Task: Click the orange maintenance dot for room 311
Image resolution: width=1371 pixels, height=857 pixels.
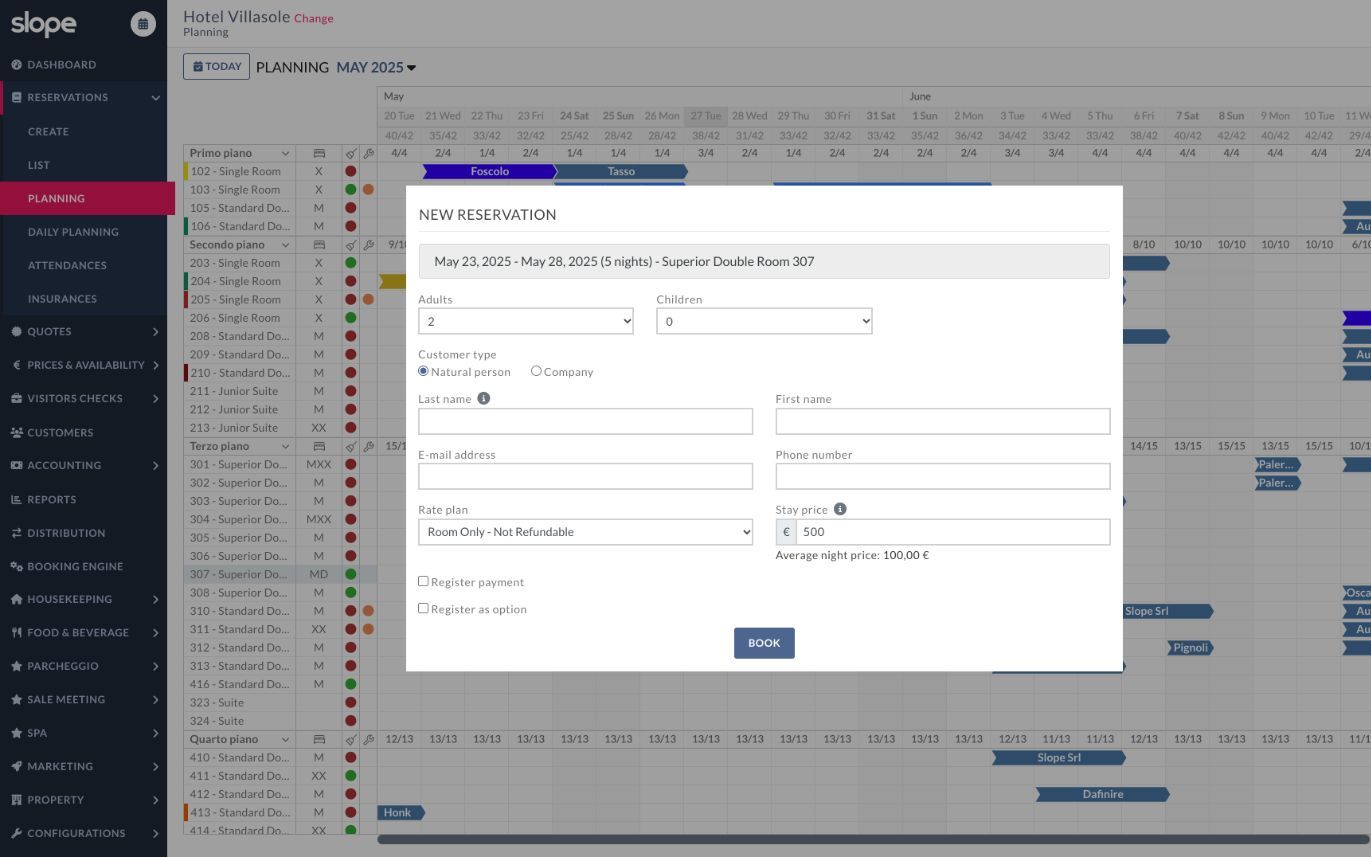Action: click(x=368, y=630)
